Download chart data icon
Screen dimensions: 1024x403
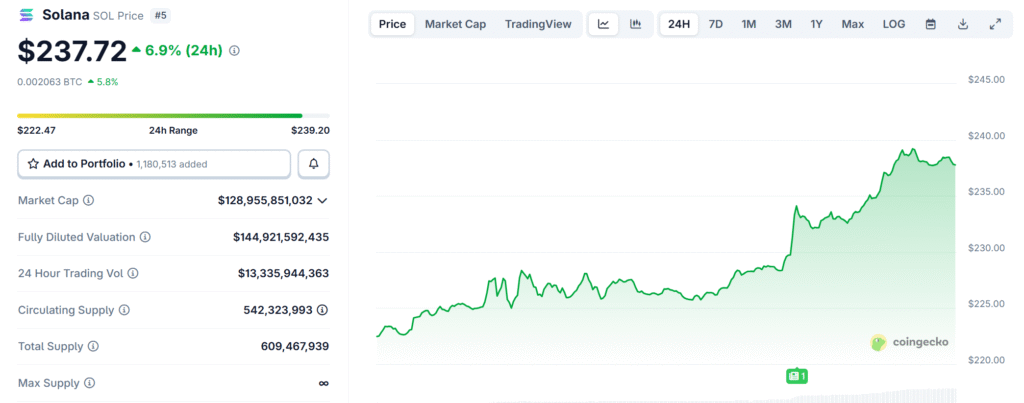pos(963,24)
